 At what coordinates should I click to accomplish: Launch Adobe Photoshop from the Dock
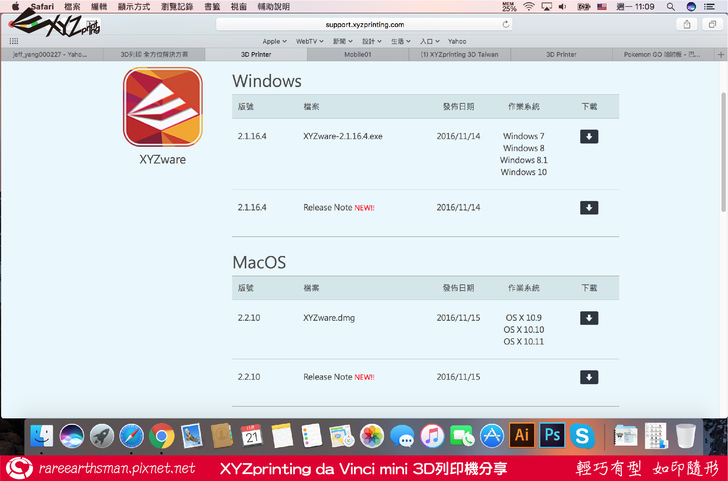click(x=552, y=436)
